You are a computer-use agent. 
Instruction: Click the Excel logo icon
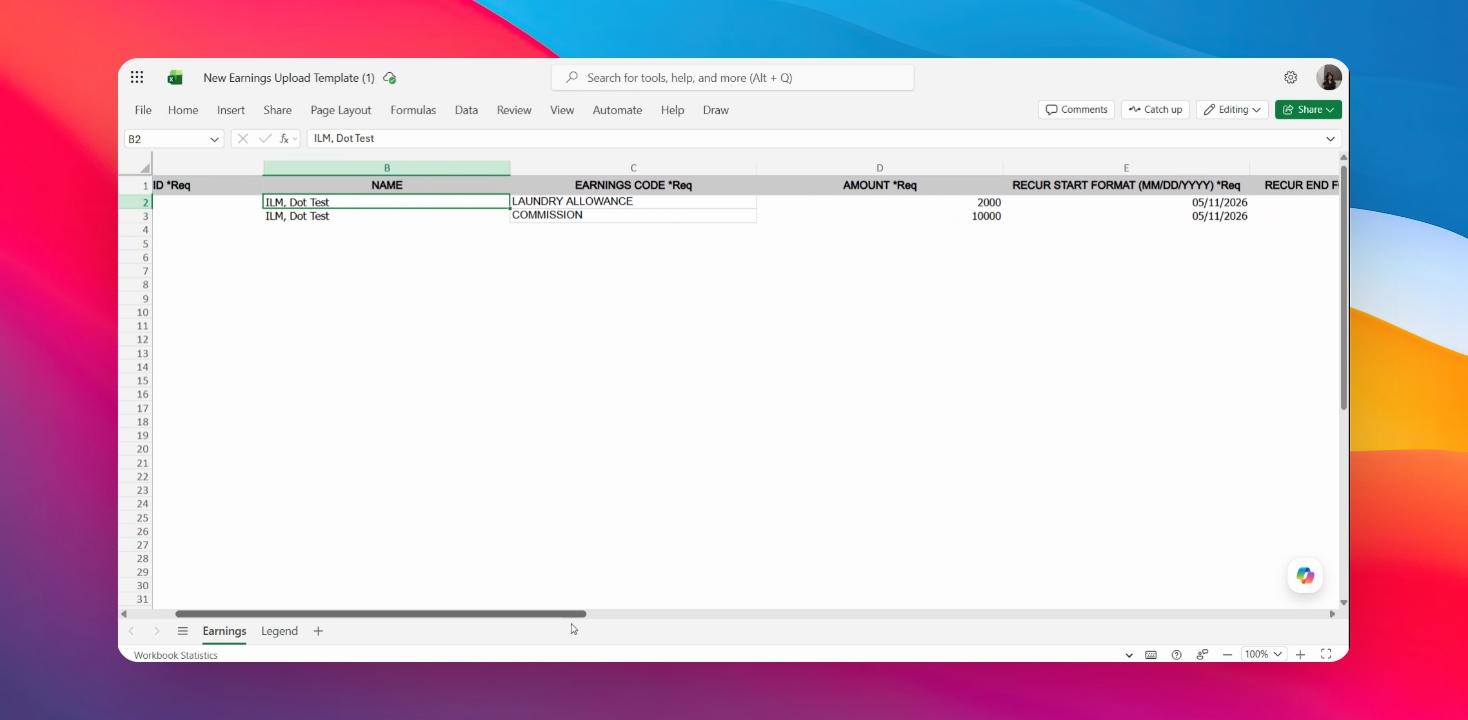[175, 77]
